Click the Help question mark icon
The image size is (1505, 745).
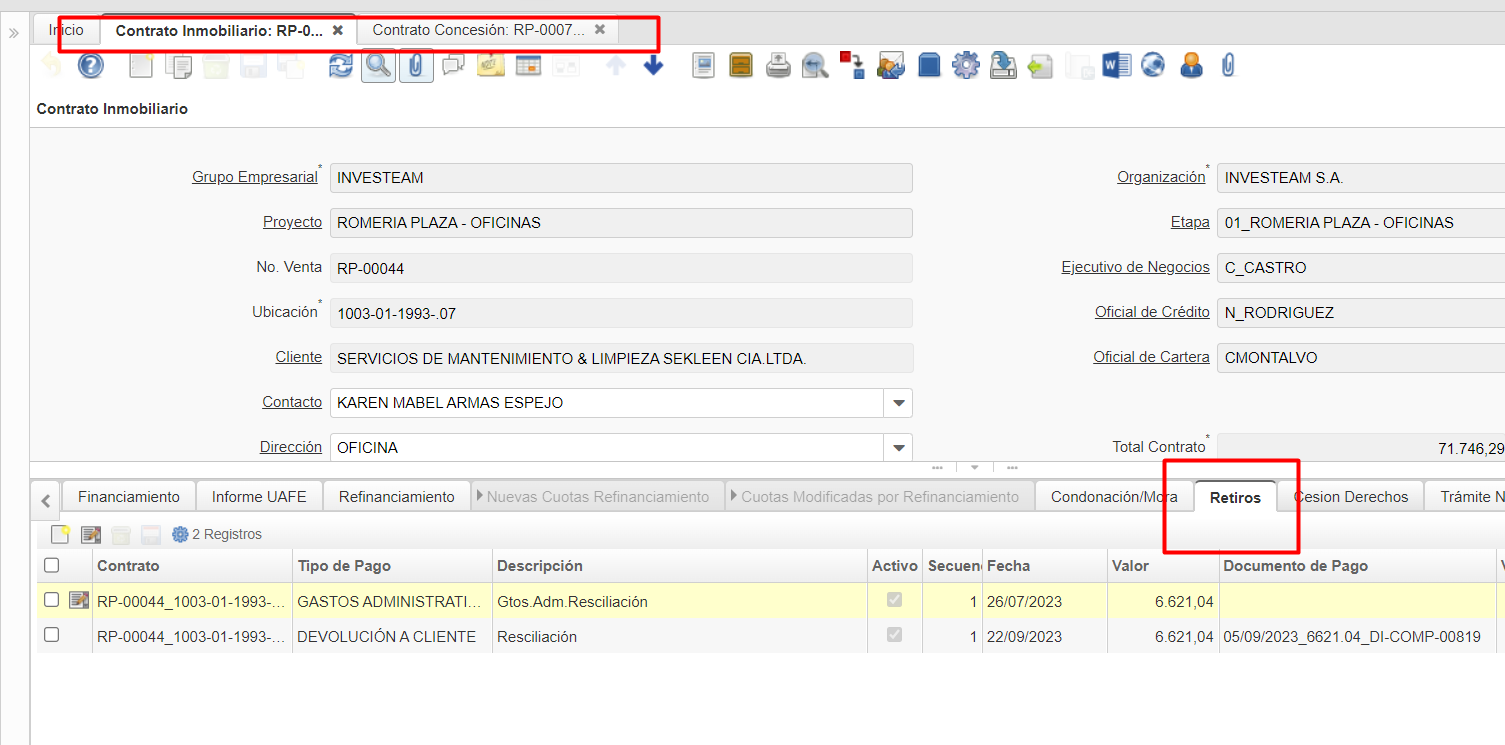point(91,66)
